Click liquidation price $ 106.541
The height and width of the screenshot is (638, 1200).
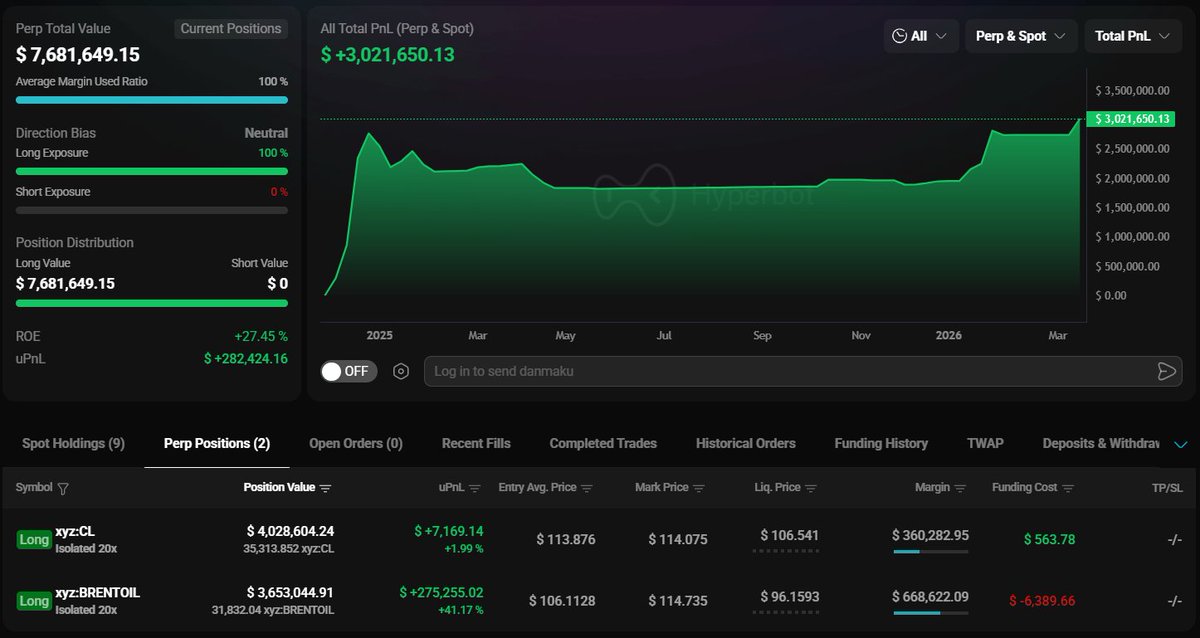point(790,535)
